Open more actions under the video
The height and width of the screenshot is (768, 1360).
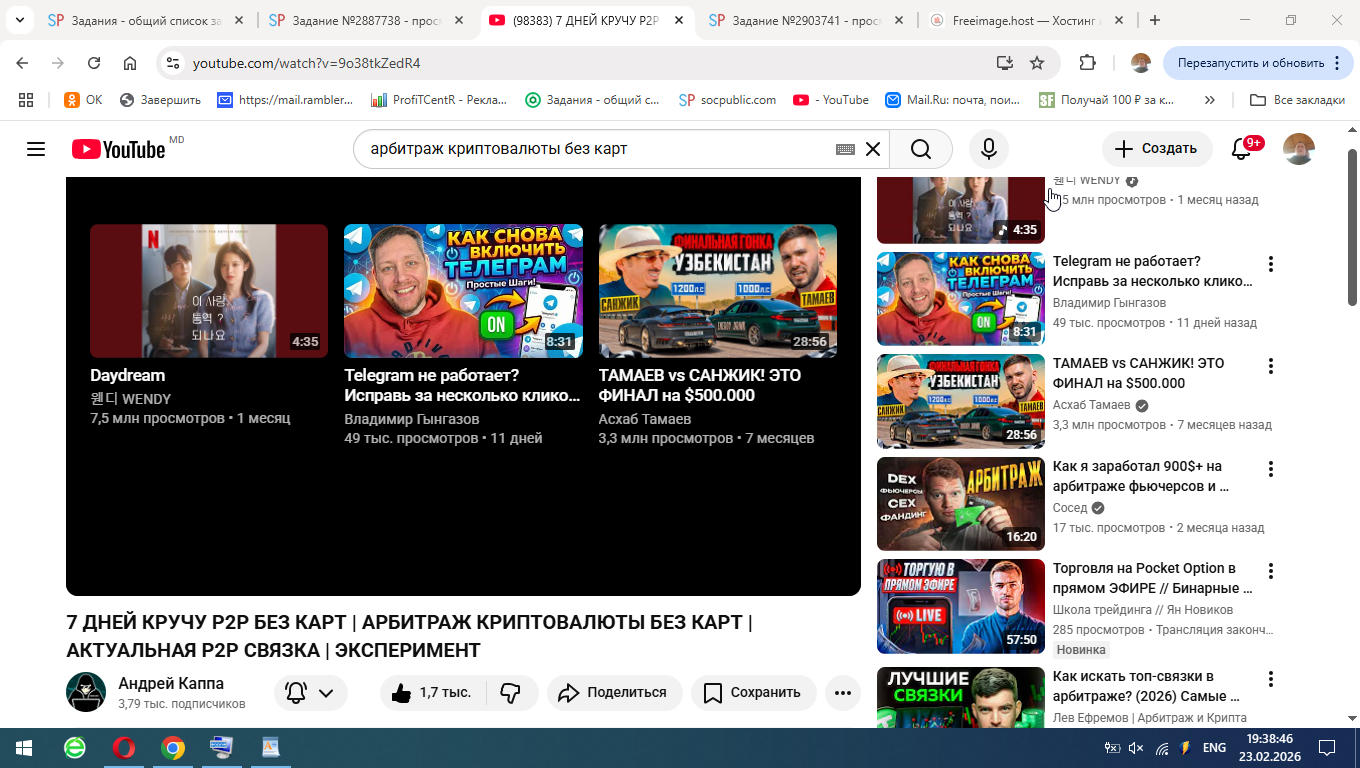click(843, 692)
